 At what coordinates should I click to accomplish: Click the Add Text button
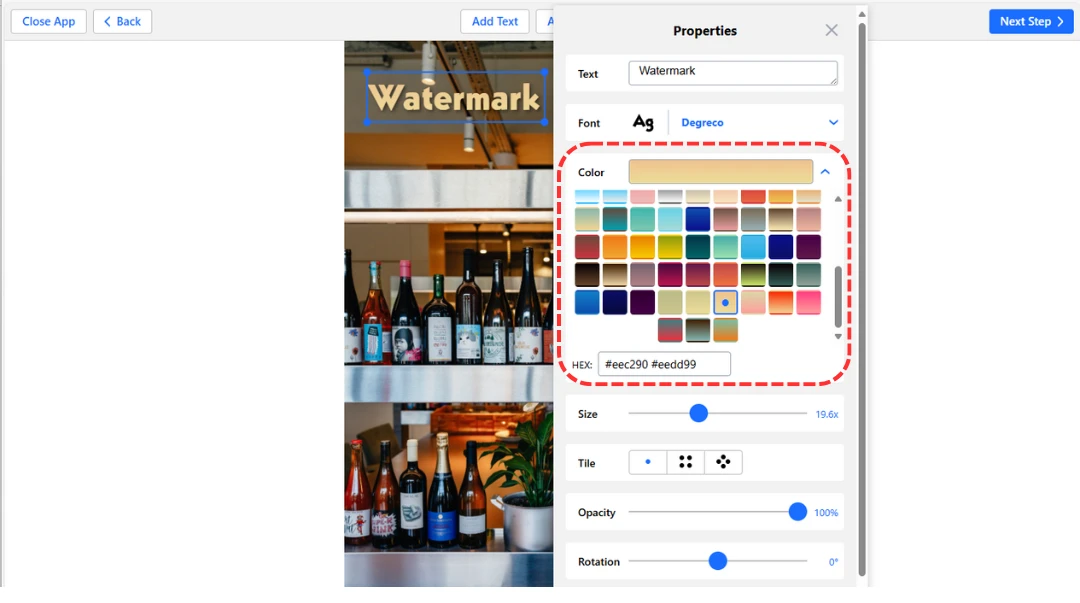(495, 22)
